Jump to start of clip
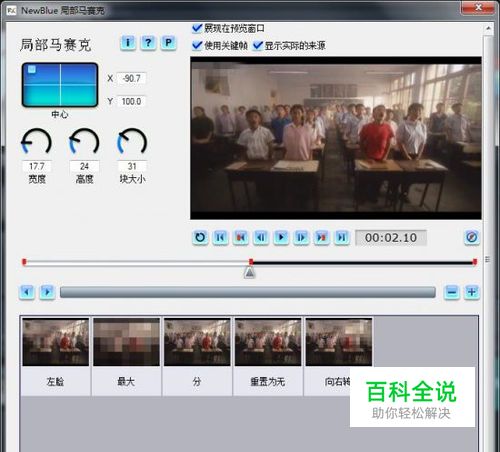 [220, 237]
